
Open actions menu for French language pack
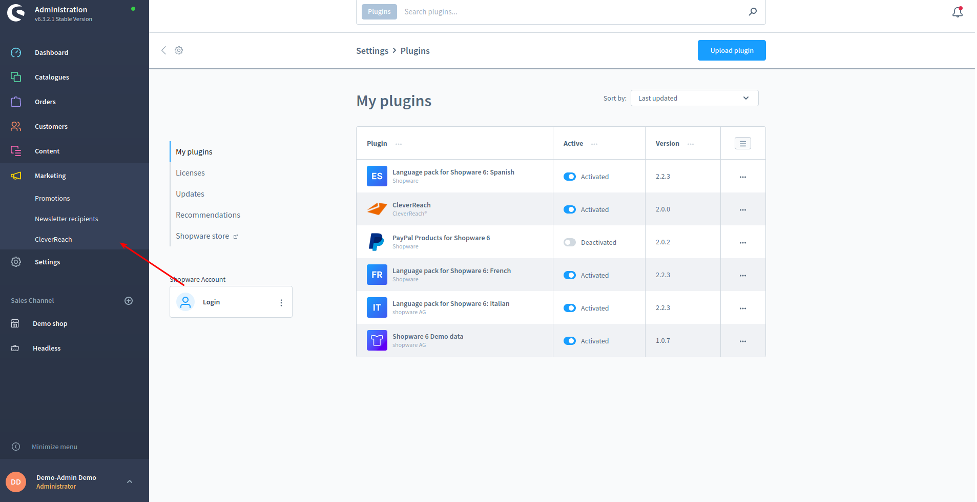743,275
